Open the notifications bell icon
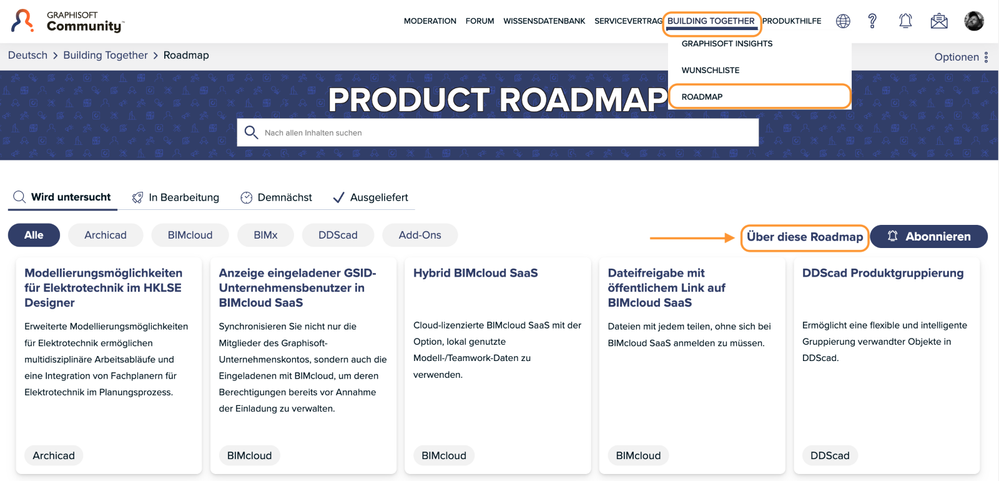The height and width of the screenshot is (481, 999). [x=905, y=21]
